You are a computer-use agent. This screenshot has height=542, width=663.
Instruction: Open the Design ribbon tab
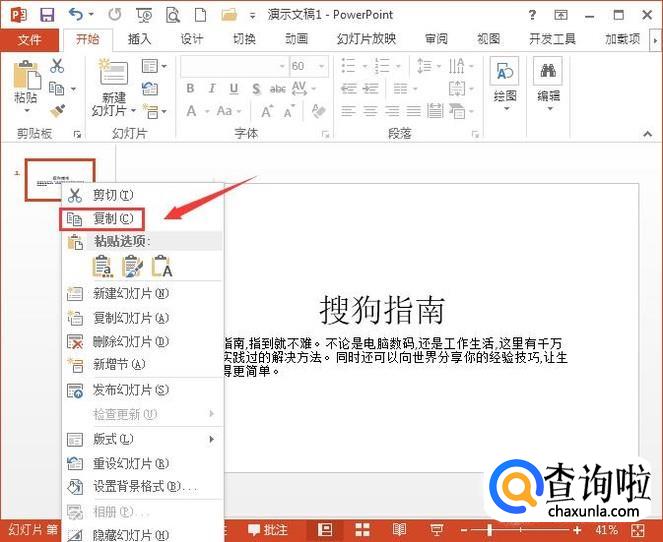192,39
